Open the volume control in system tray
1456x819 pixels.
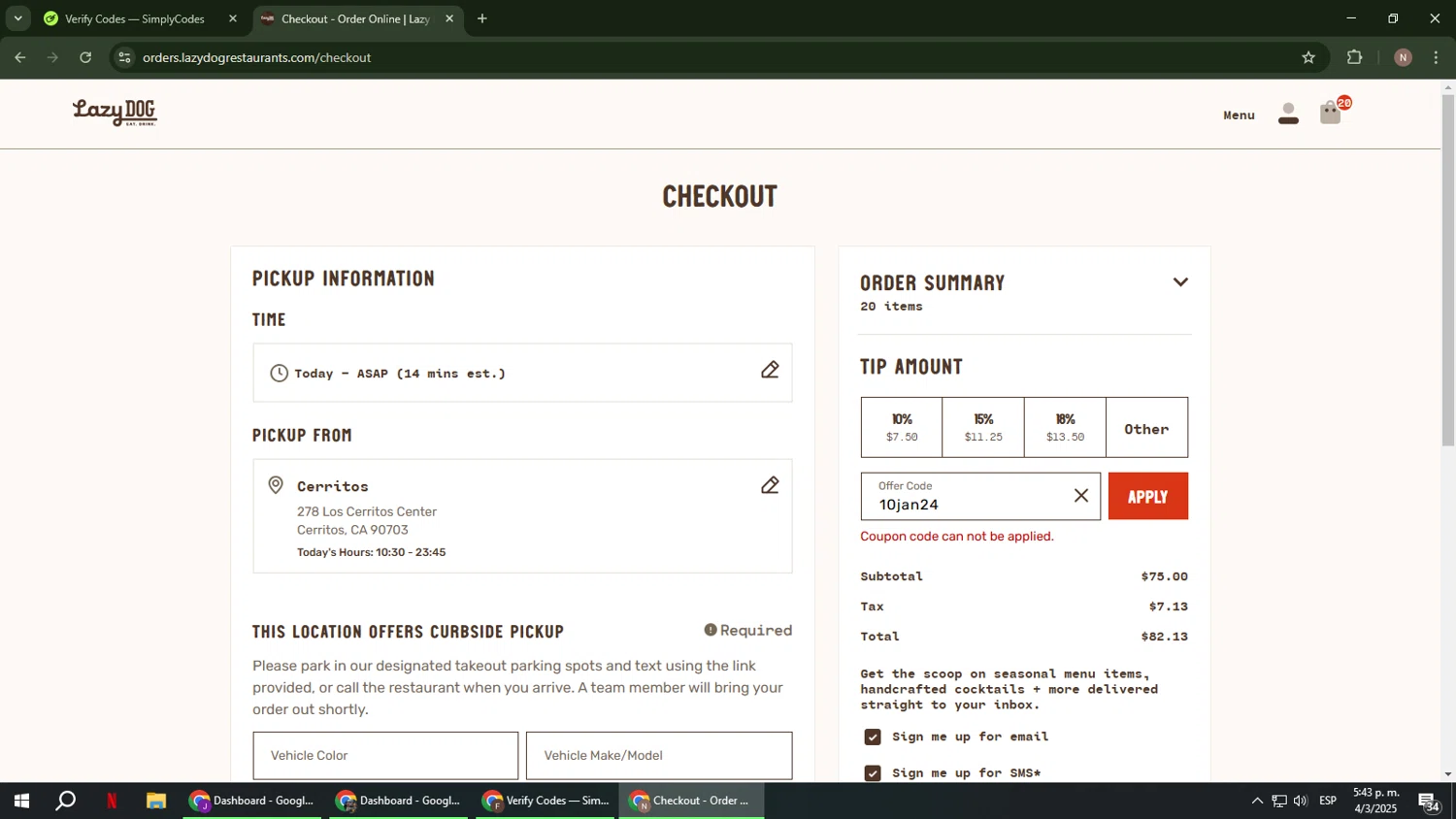[1301, 801]
